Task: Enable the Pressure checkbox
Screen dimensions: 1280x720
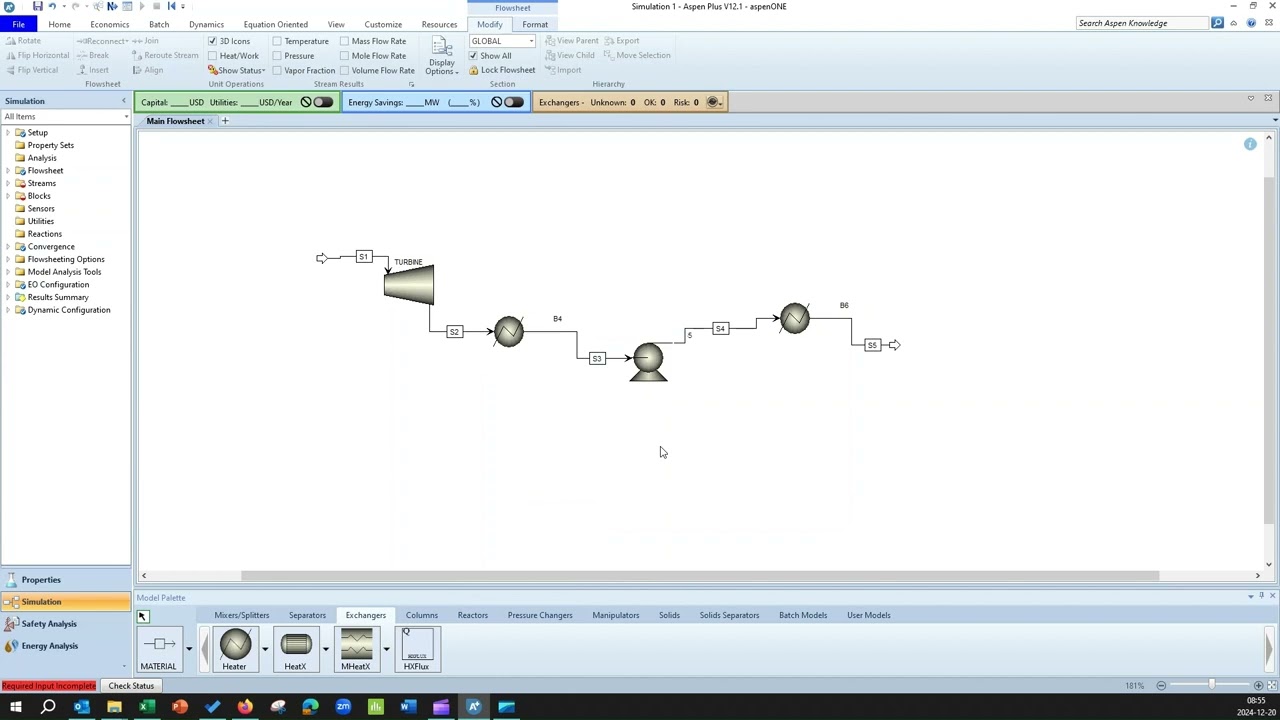Action: tap(277, 56)
